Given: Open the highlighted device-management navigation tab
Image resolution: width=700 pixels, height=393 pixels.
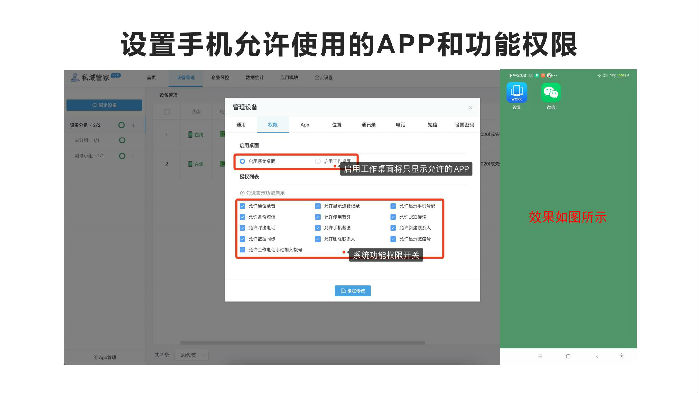Looking at the screenshot, I should coord(186,78).
